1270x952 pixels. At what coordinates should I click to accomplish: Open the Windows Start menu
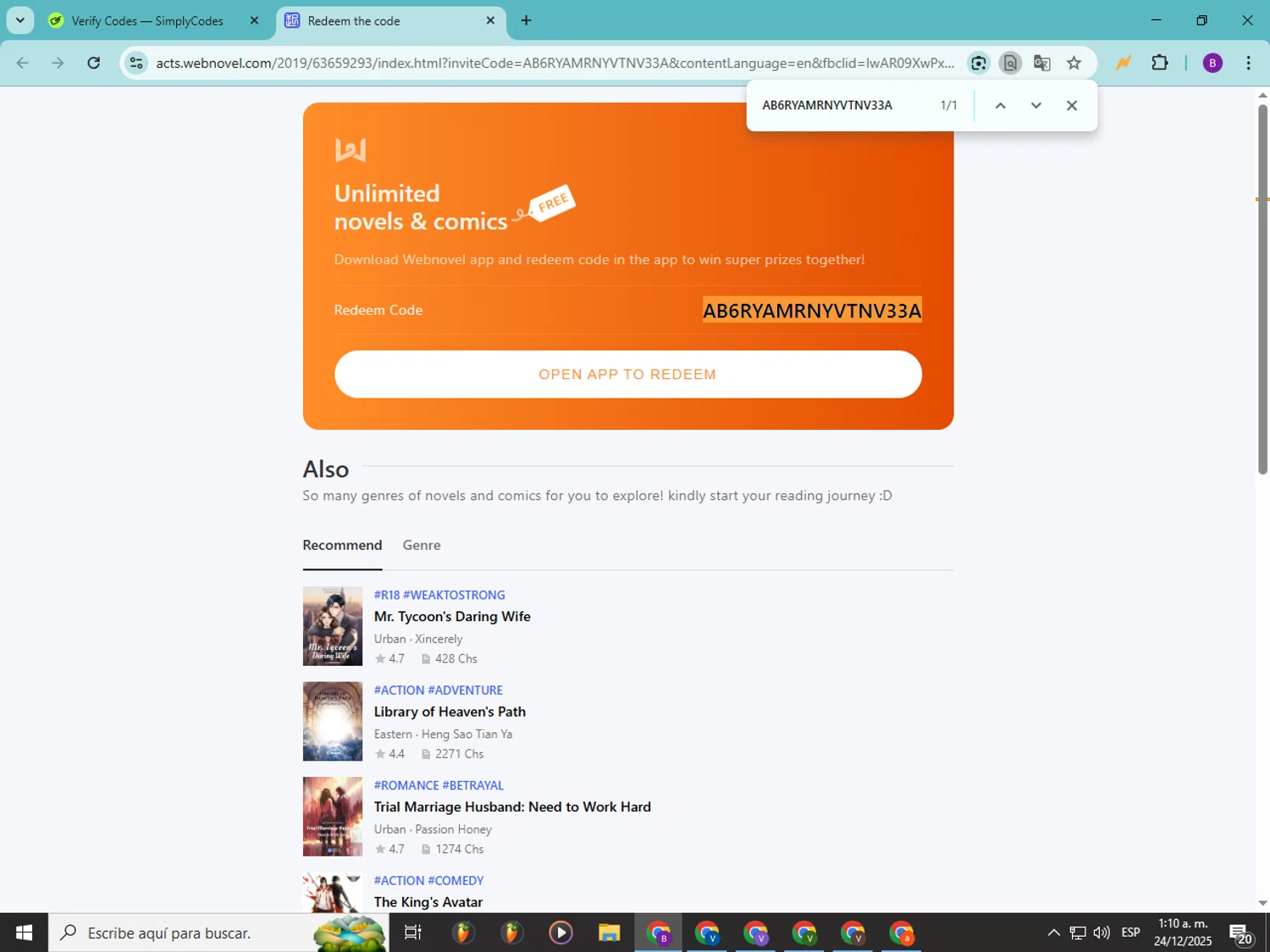[24, 933]
